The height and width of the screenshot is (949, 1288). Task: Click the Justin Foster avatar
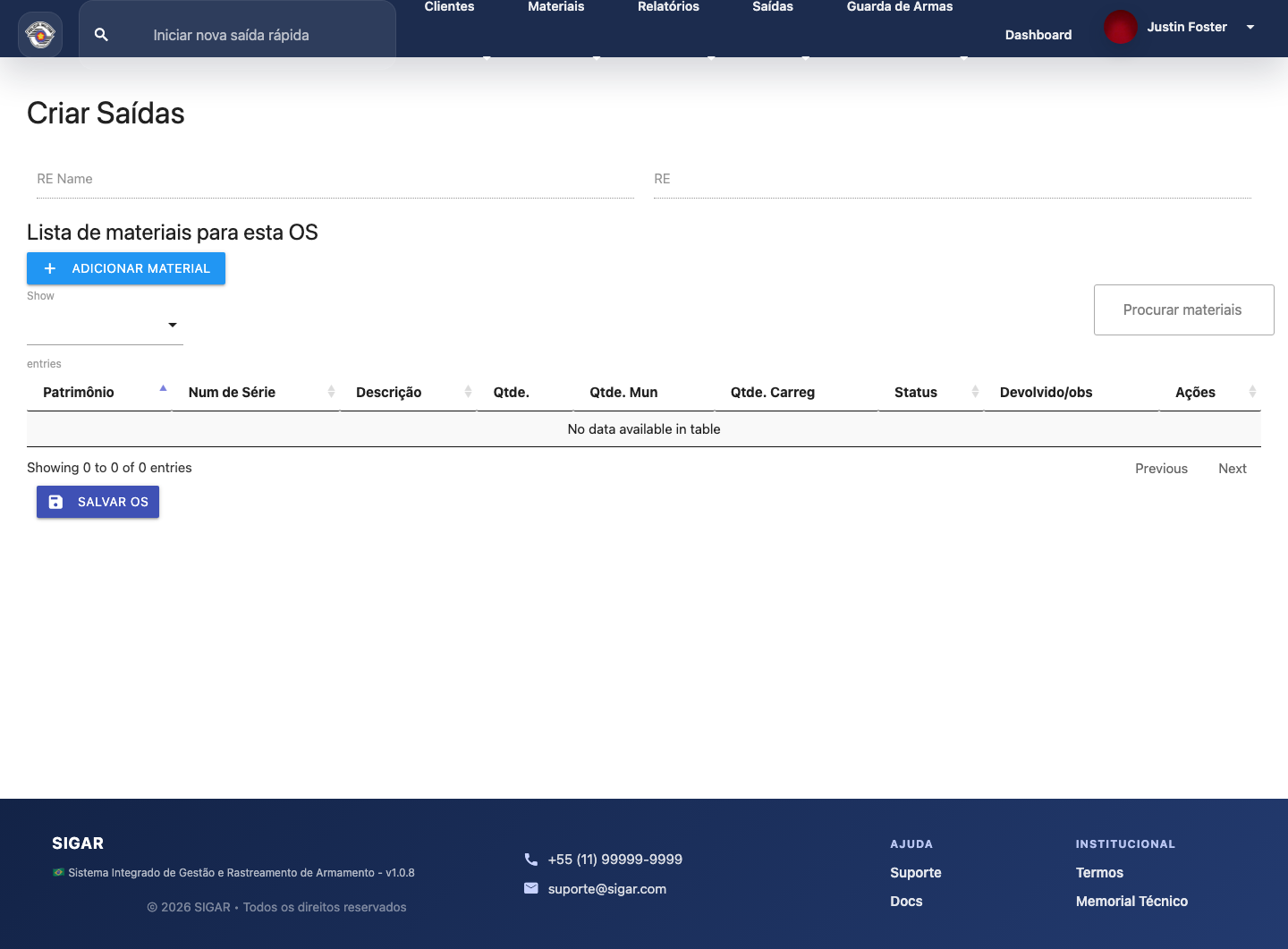pyautogui.click(x=1120, y=27)
